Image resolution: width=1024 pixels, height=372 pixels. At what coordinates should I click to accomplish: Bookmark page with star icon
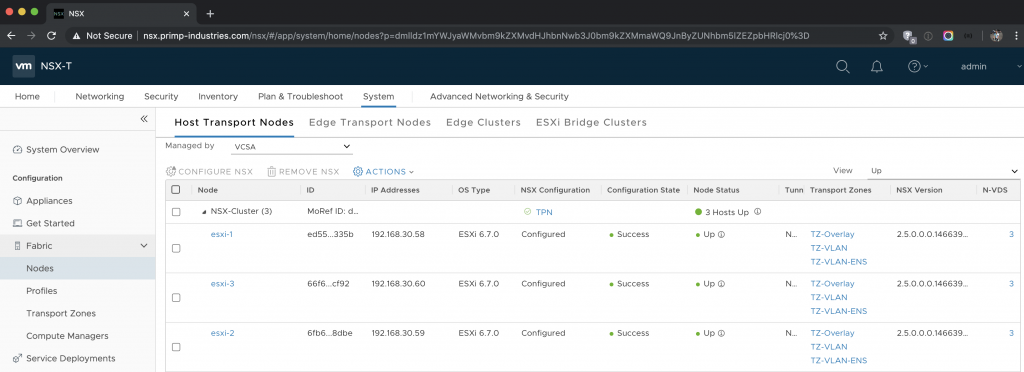click(x=883, y=36)
